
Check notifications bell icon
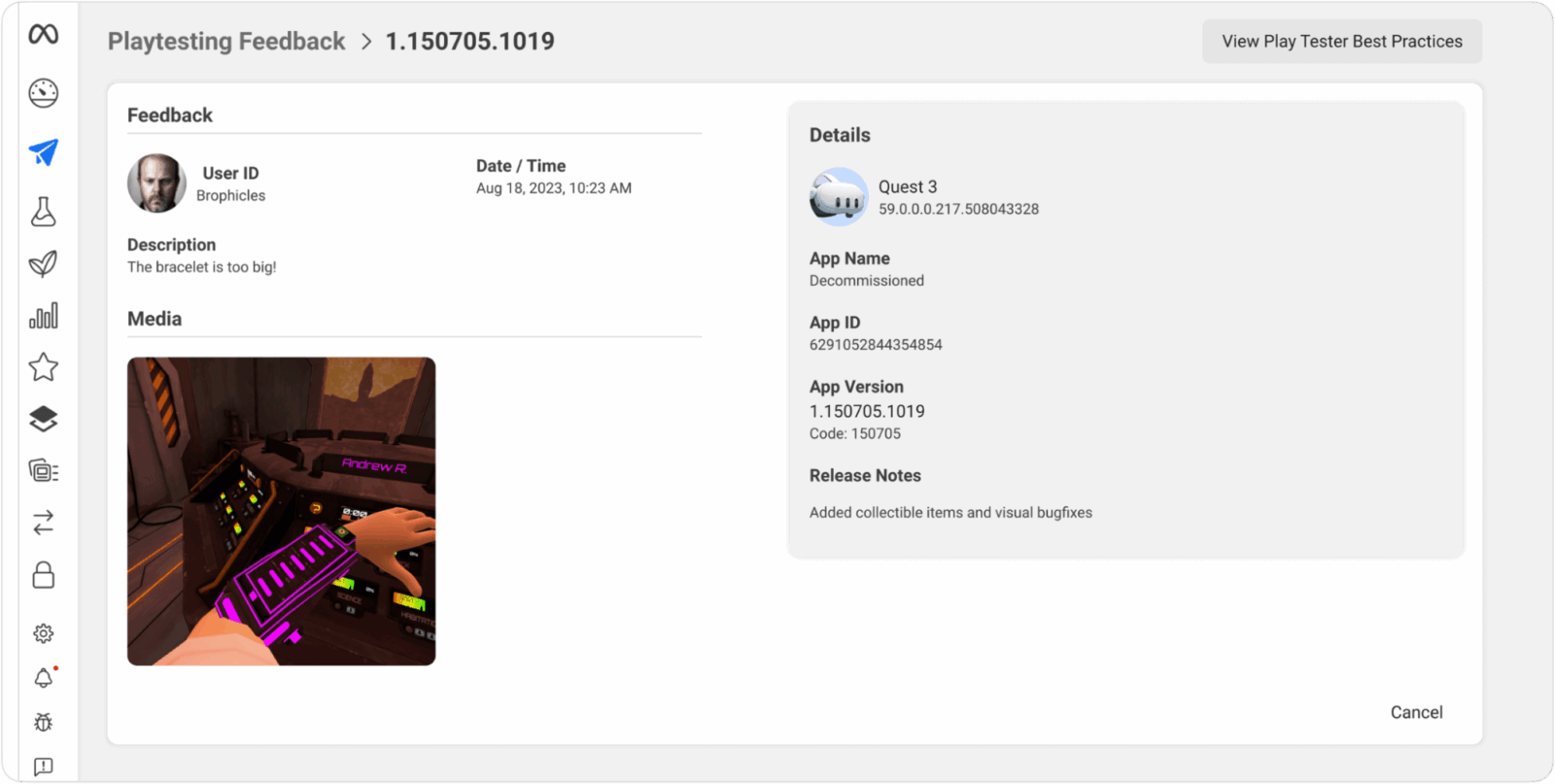click(44, 678)
